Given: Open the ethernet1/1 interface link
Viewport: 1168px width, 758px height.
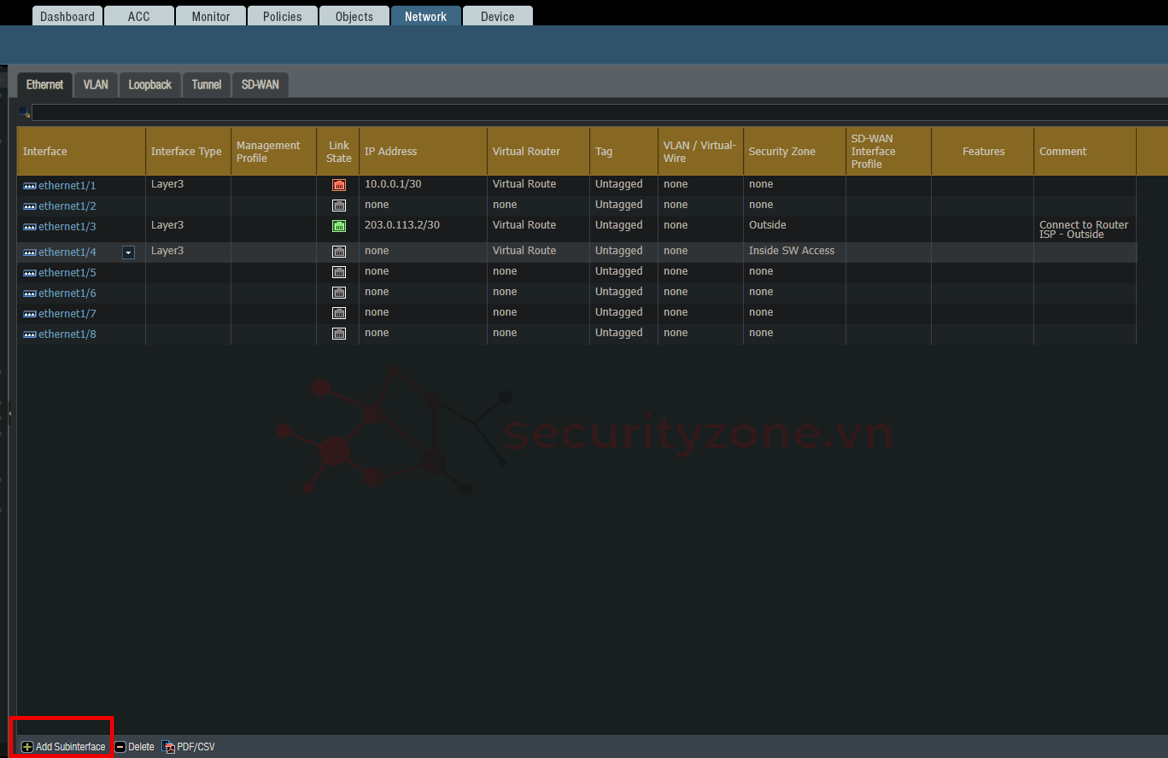Looking at the screenshot, I should (67, 186).
